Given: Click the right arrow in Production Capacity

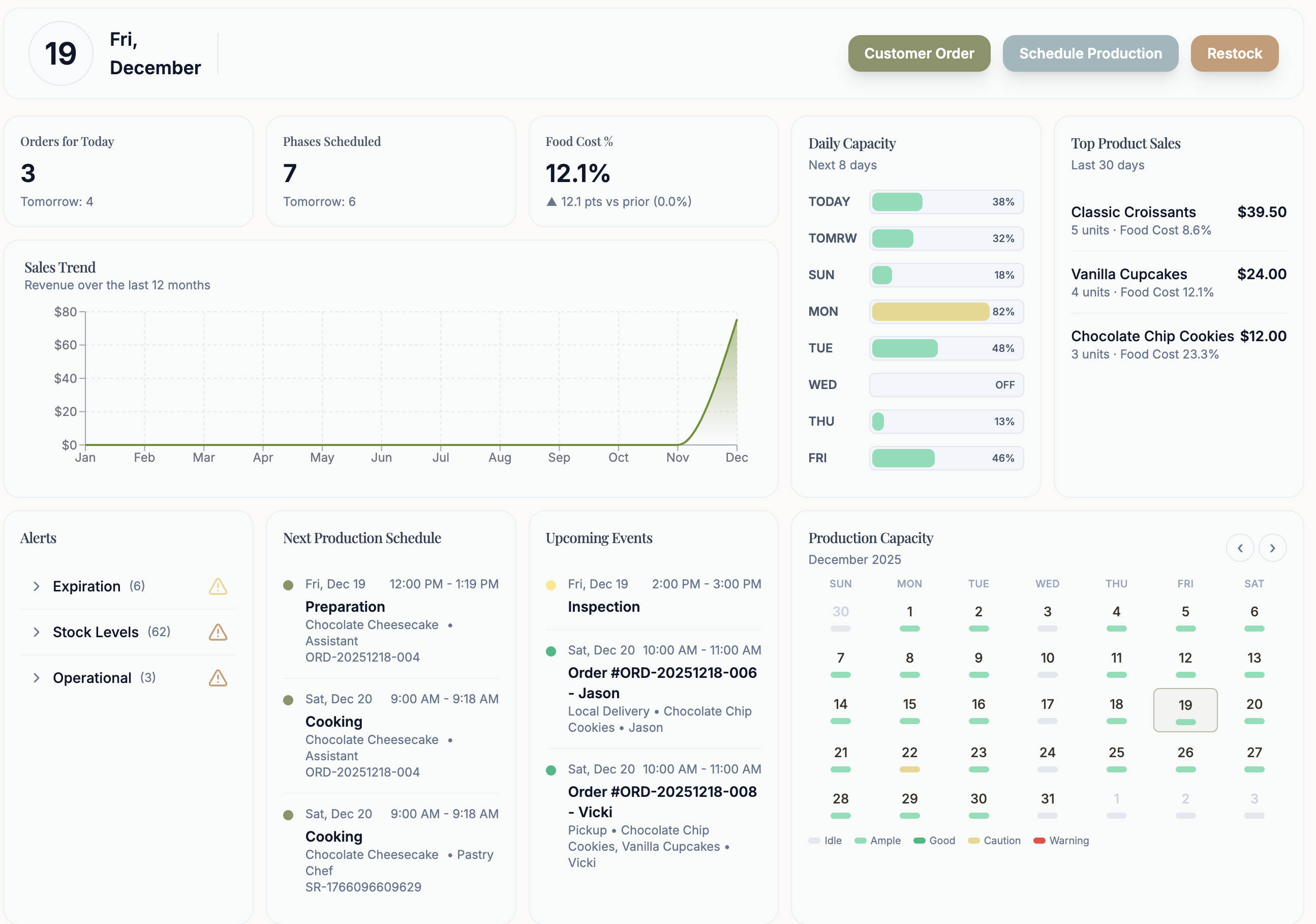Looking at the screenshot, I should (1273, 548).
